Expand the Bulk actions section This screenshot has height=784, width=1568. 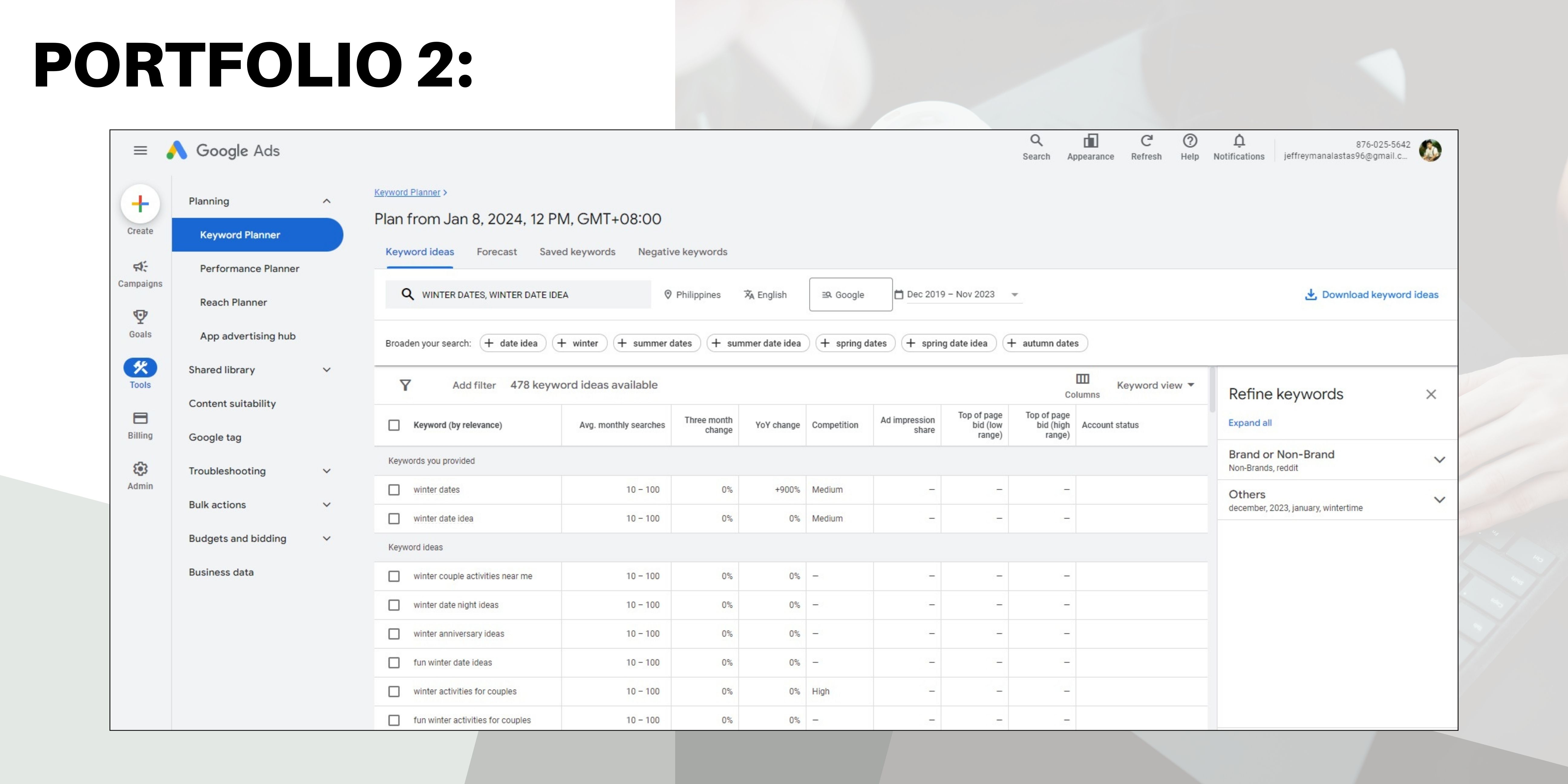pos(326,505)
